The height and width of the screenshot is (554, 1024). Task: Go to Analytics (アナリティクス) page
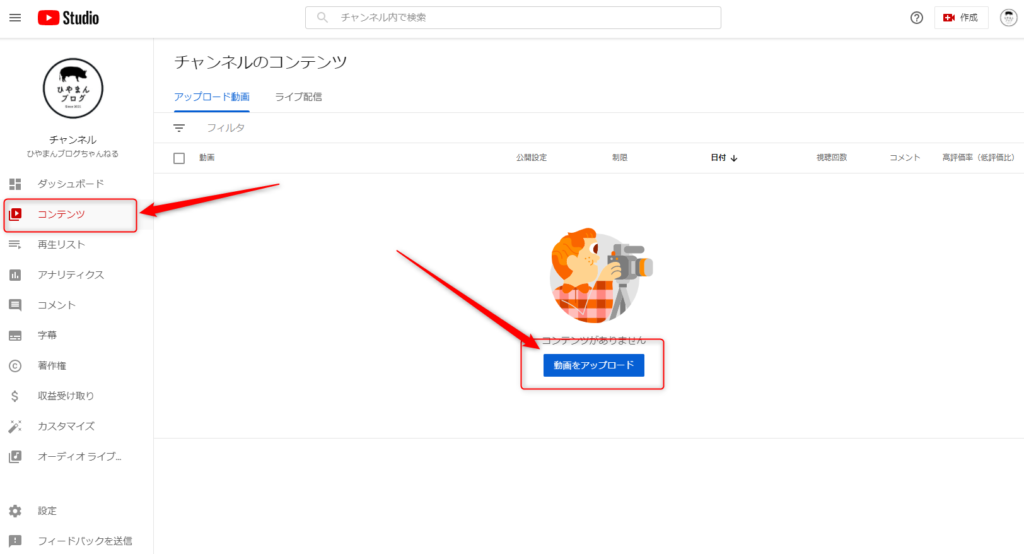tap(70, 275)
